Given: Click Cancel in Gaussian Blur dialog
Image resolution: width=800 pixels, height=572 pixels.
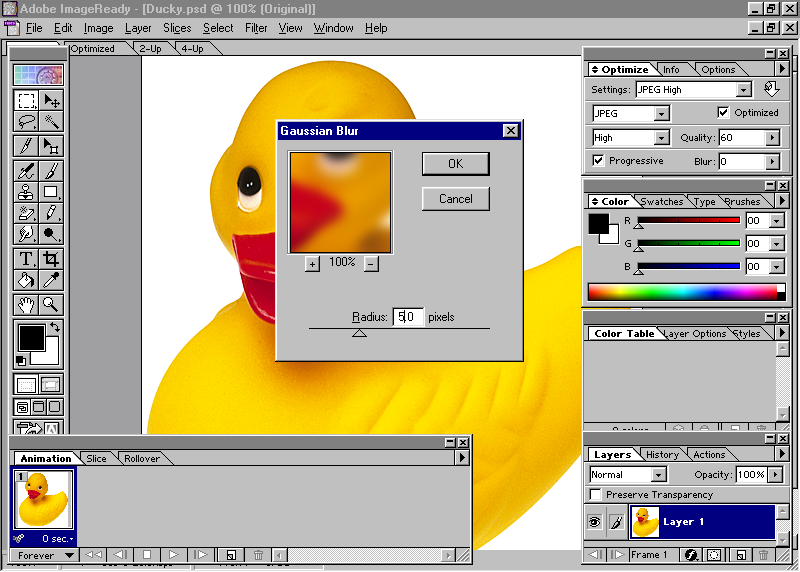Looking at the screenshot, I should 456,199.
